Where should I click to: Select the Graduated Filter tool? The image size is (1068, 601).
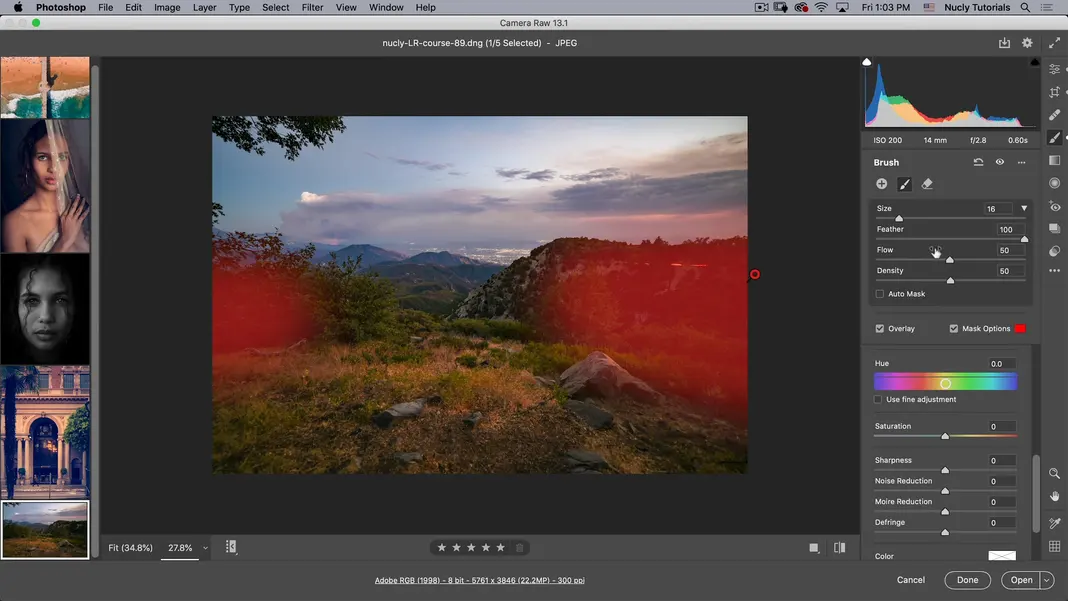click(x=1054, y=160)
